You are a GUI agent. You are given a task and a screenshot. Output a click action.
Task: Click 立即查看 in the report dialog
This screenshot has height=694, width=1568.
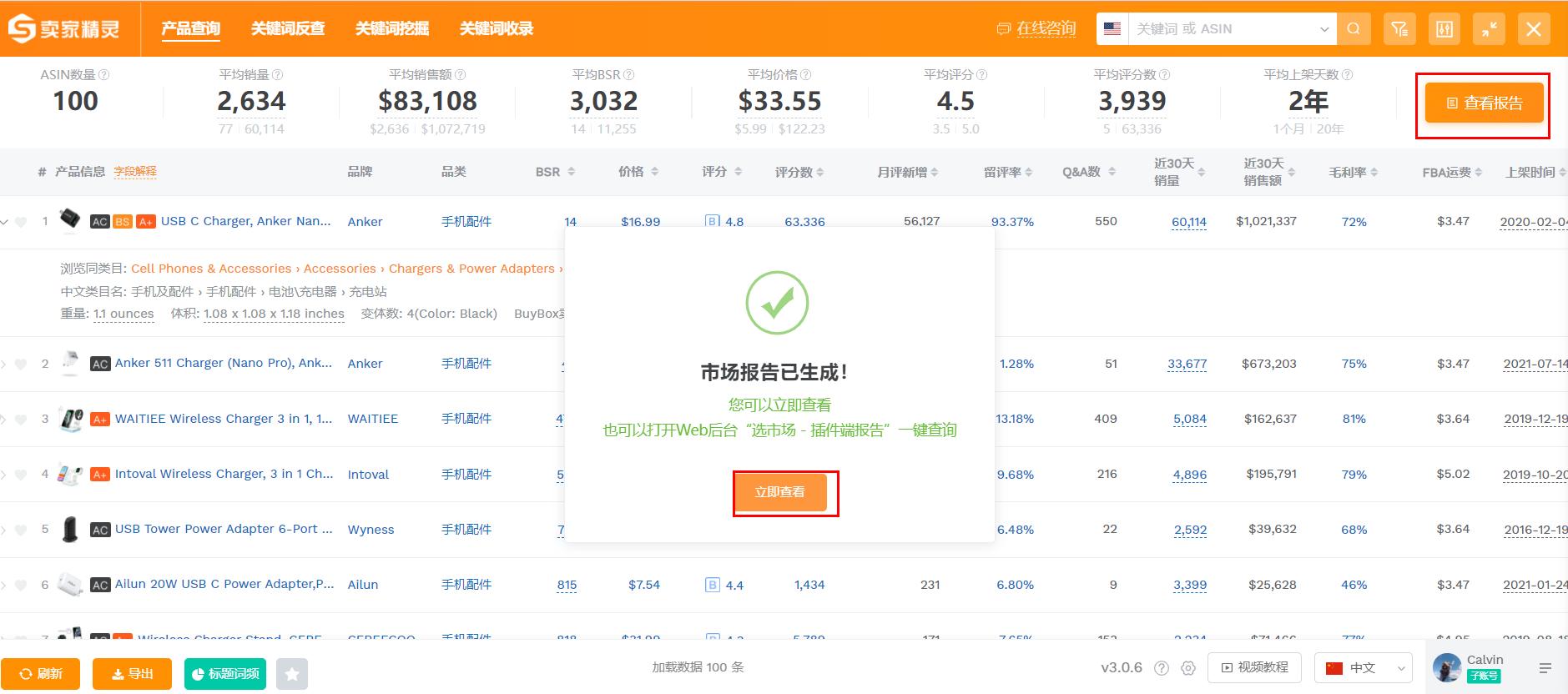[780, 492]
